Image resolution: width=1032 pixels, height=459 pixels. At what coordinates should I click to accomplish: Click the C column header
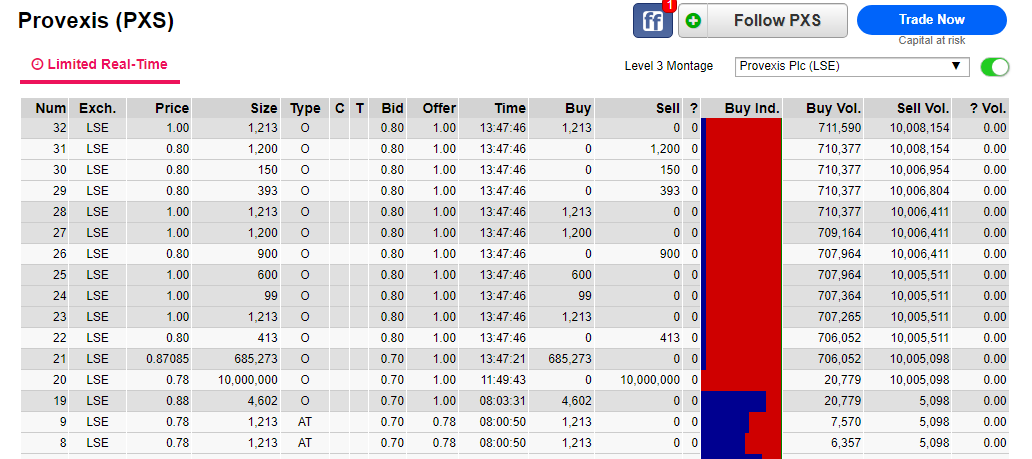point(340,109)
